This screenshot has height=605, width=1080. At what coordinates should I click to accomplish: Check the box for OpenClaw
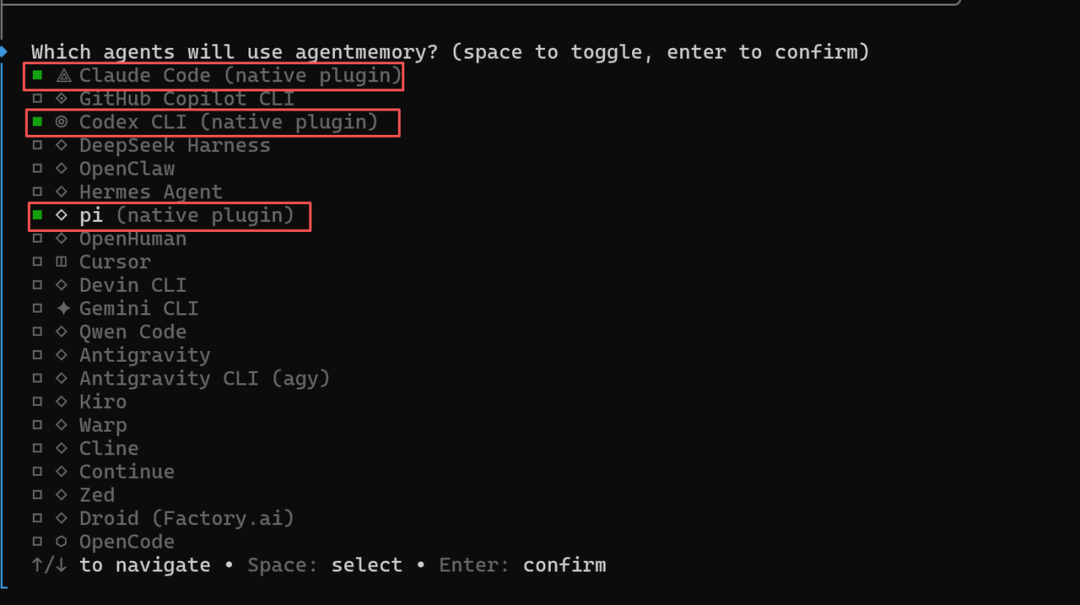pyautogui.click(x=37, y=169)
